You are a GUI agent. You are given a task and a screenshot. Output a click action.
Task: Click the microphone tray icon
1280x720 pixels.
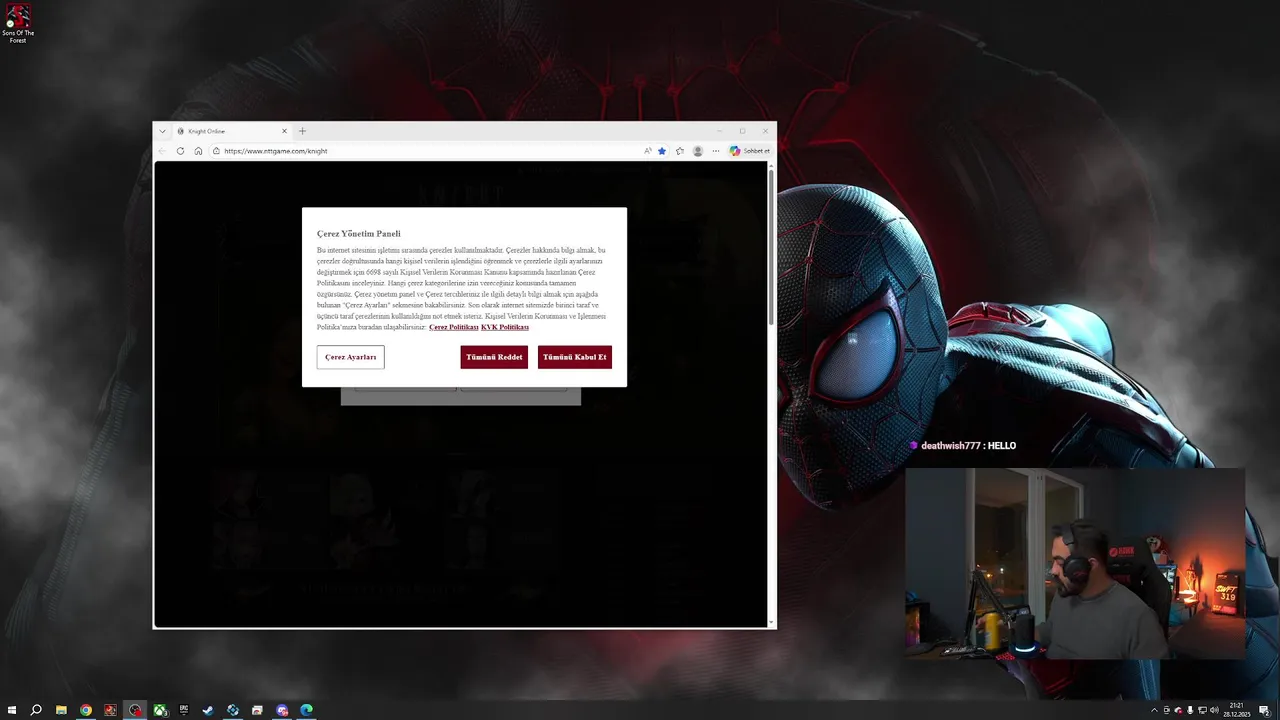(1190, 710)
